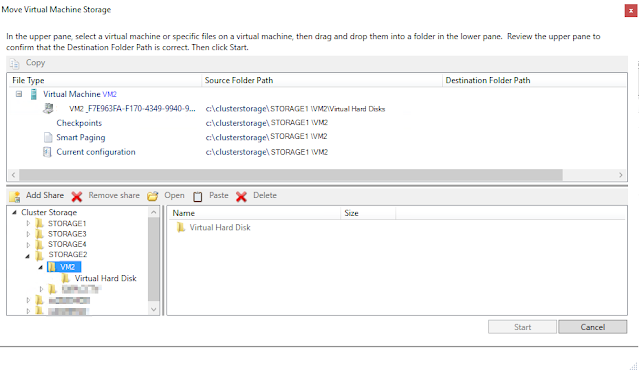Screen dimensions: 639x372
Task: Expand the STORAGE3 node
Action: [x=28, y=234]
